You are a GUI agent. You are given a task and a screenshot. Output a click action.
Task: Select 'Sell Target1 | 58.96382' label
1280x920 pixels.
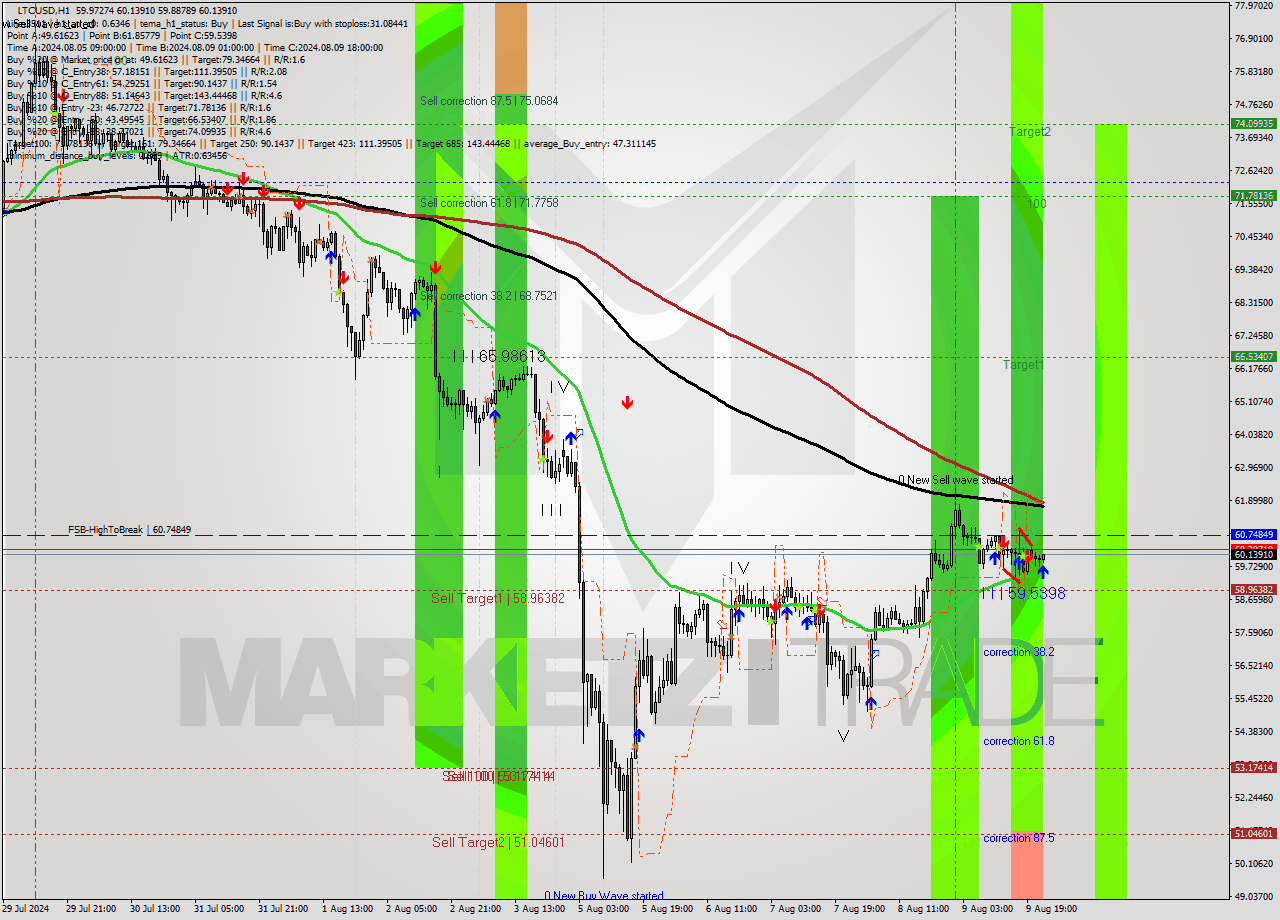[497, 598]
